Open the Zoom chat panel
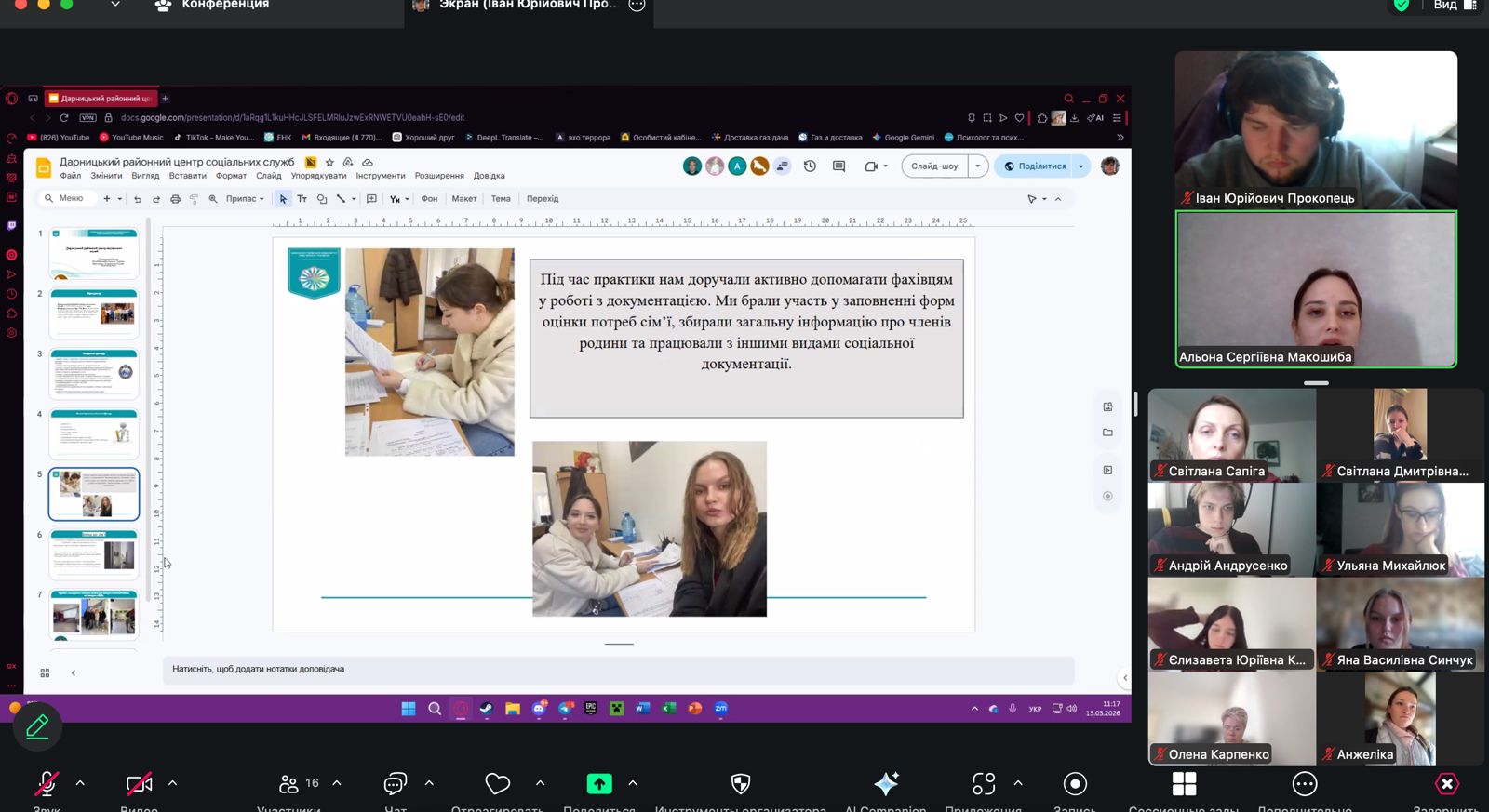 [x=396, y=784]
